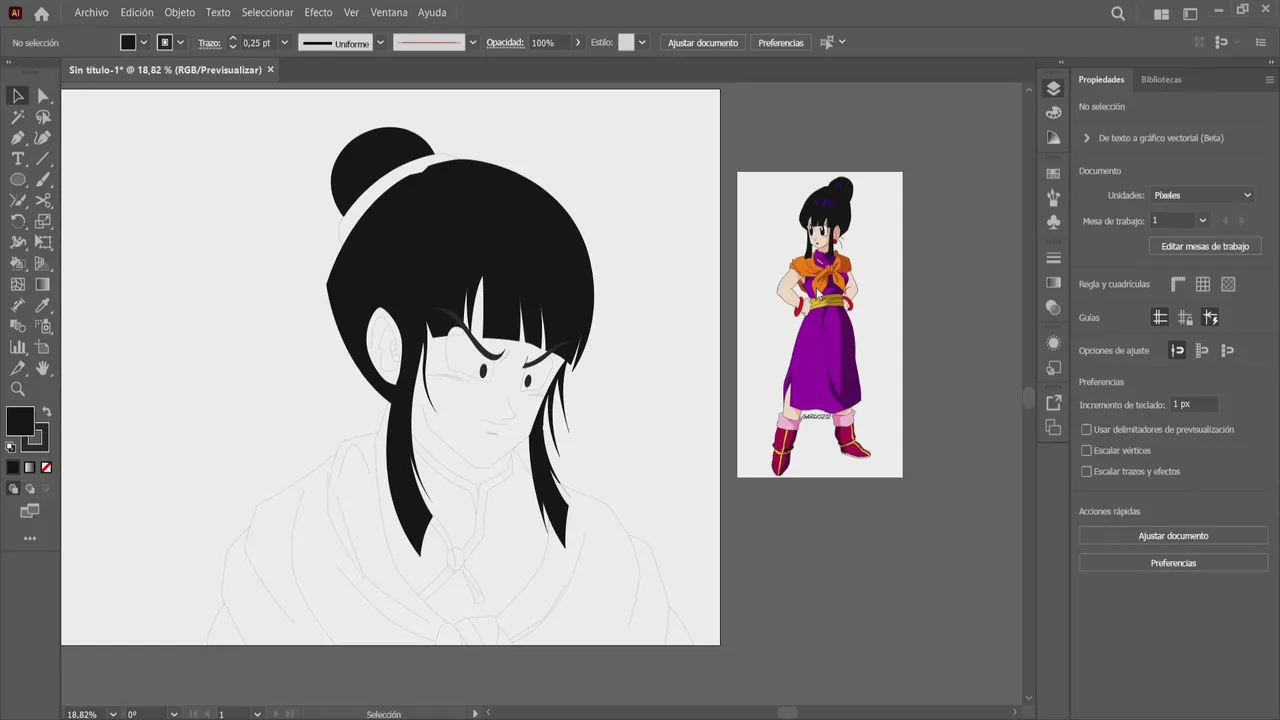Open the Ventana menu
This screenshot has height=720, width=1280.
point(389,13)
